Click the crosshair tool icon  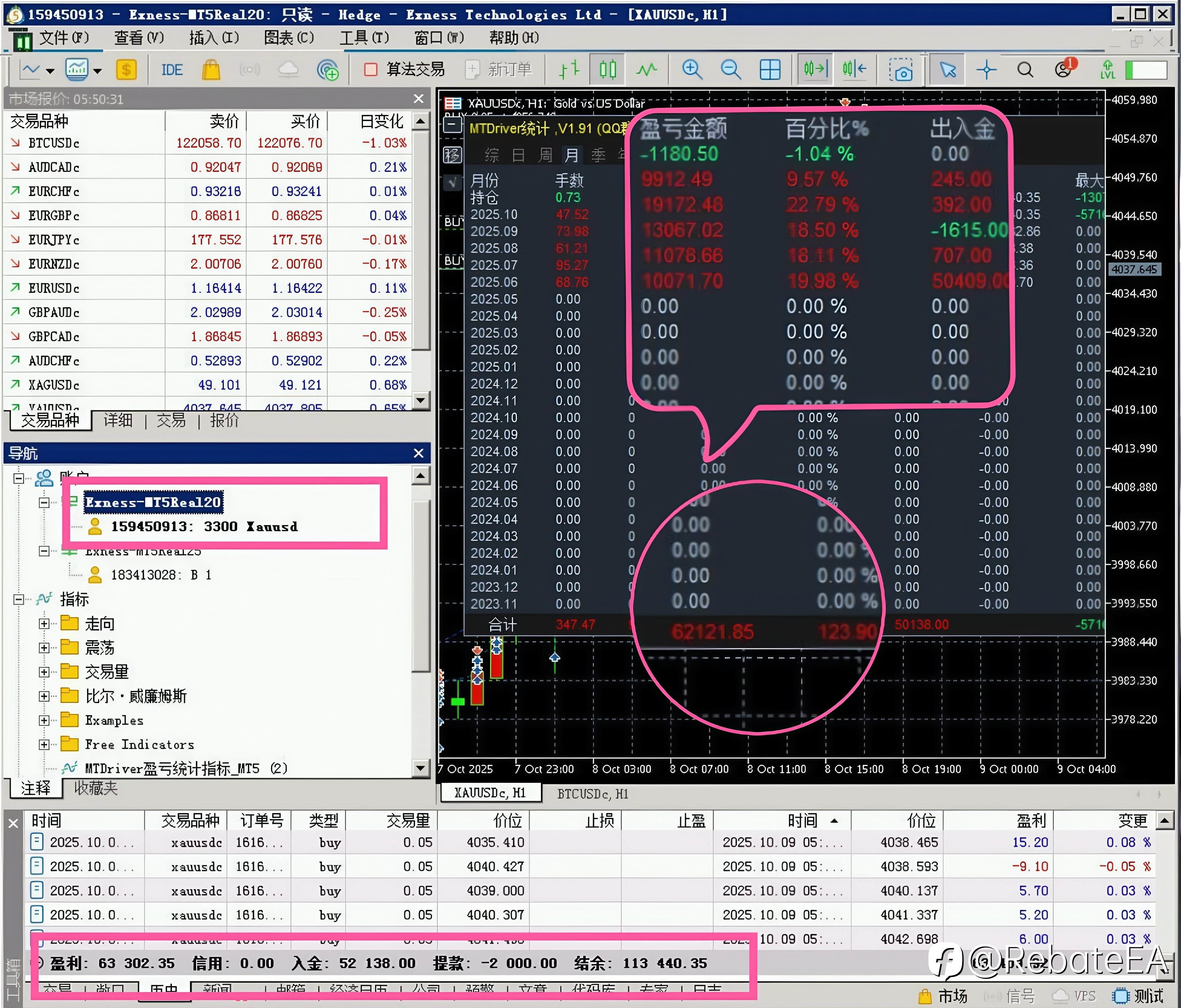point(986,70)
